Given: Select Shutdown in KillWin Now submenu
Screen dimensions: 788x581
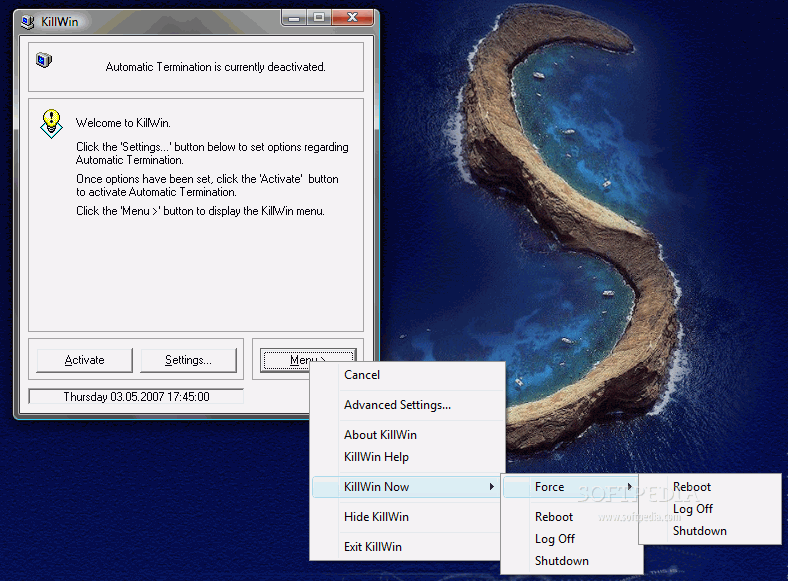Looking at the screenshot, I should point(572,561).
